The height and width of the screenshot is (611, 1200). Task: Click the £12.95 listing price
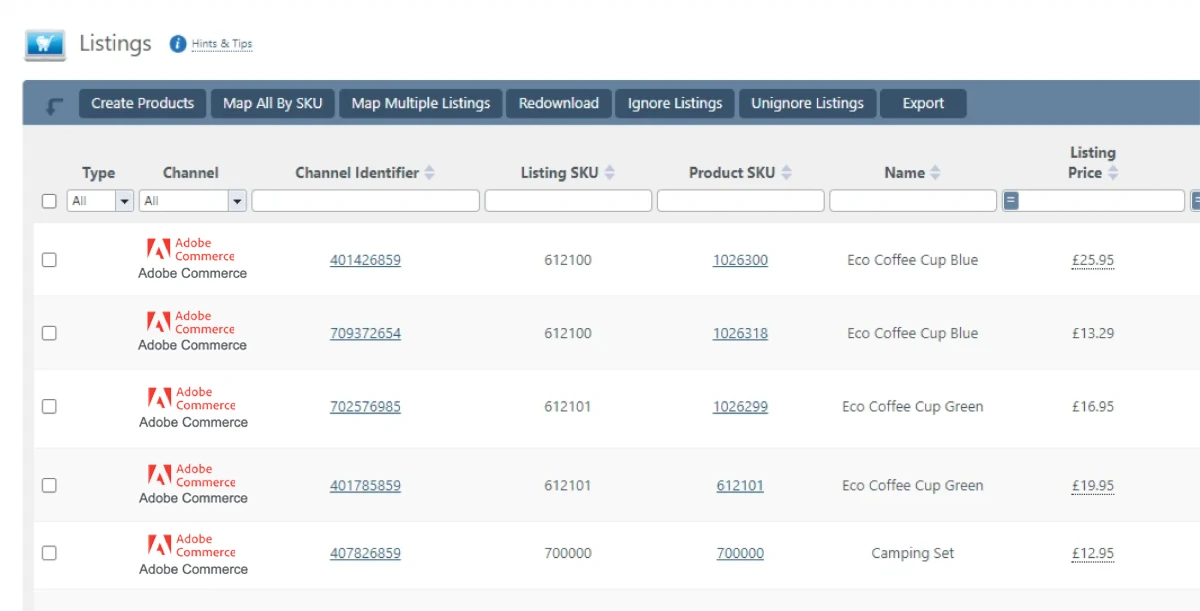tap(1092, 553)
